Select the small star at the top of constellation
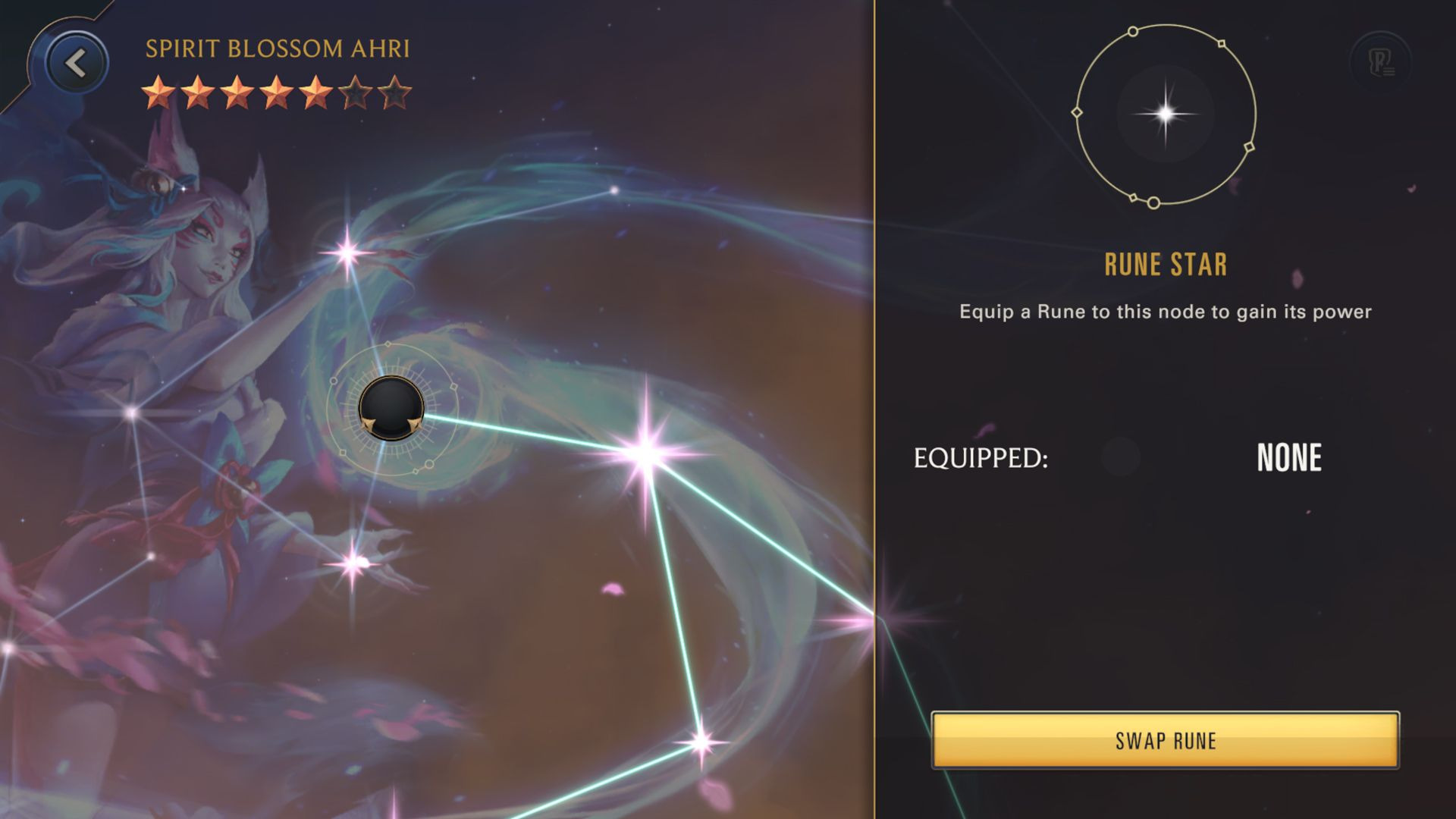 pyautogui.click(x=613, y=190)
